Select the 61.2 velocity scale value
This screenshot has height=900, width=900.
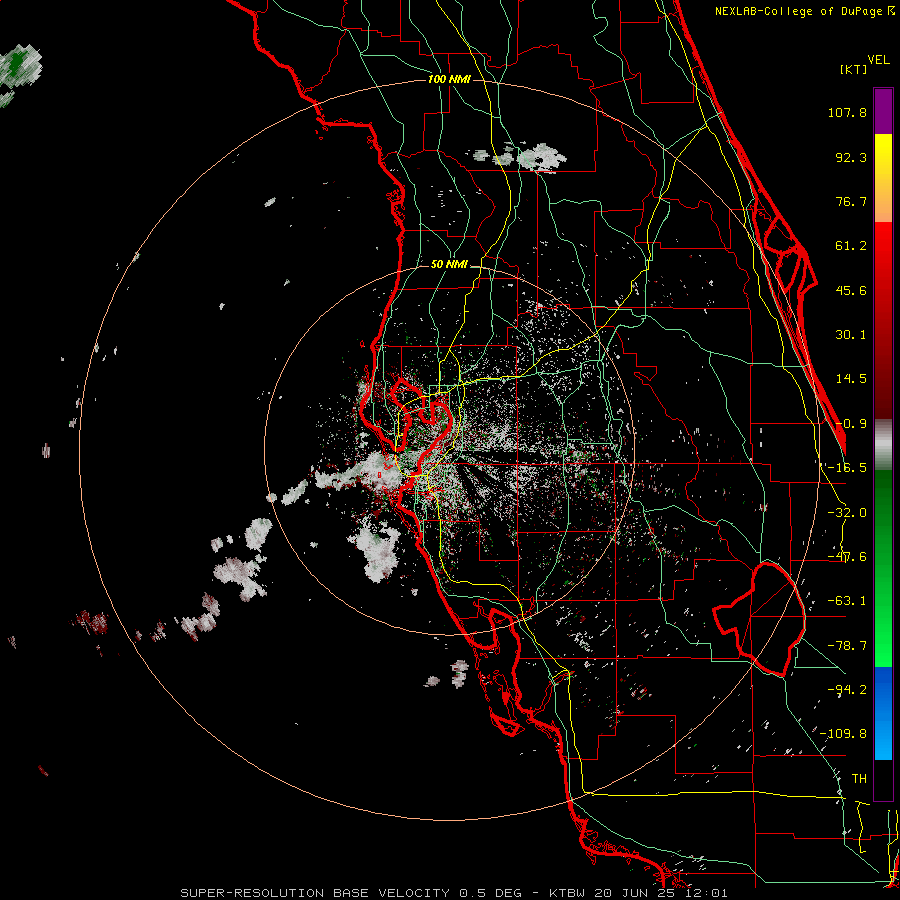click(x=851, y=246)
